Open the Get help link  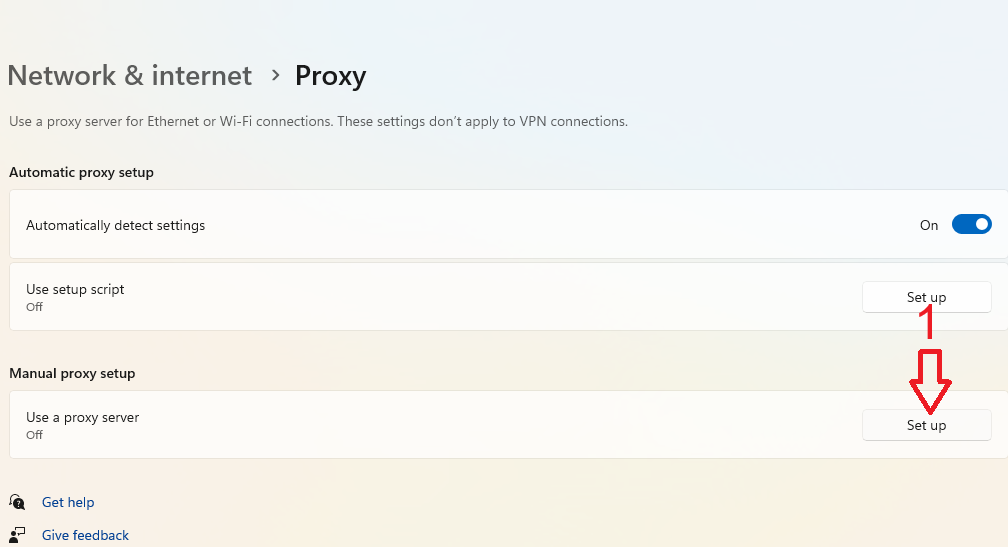click(x=68, y=502)
